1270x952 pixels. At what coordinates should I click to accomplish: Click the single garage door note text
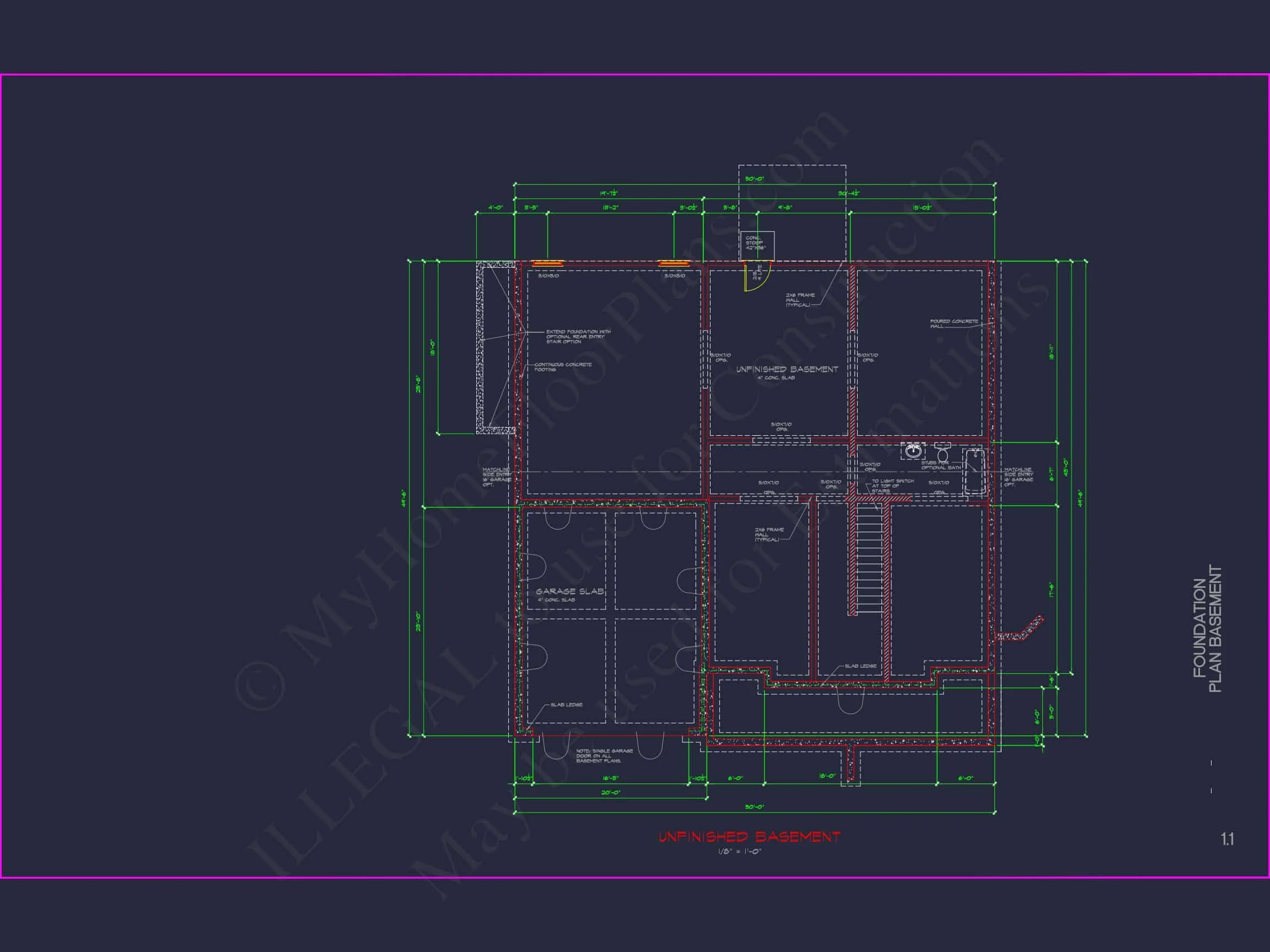(x=604, y=756)
